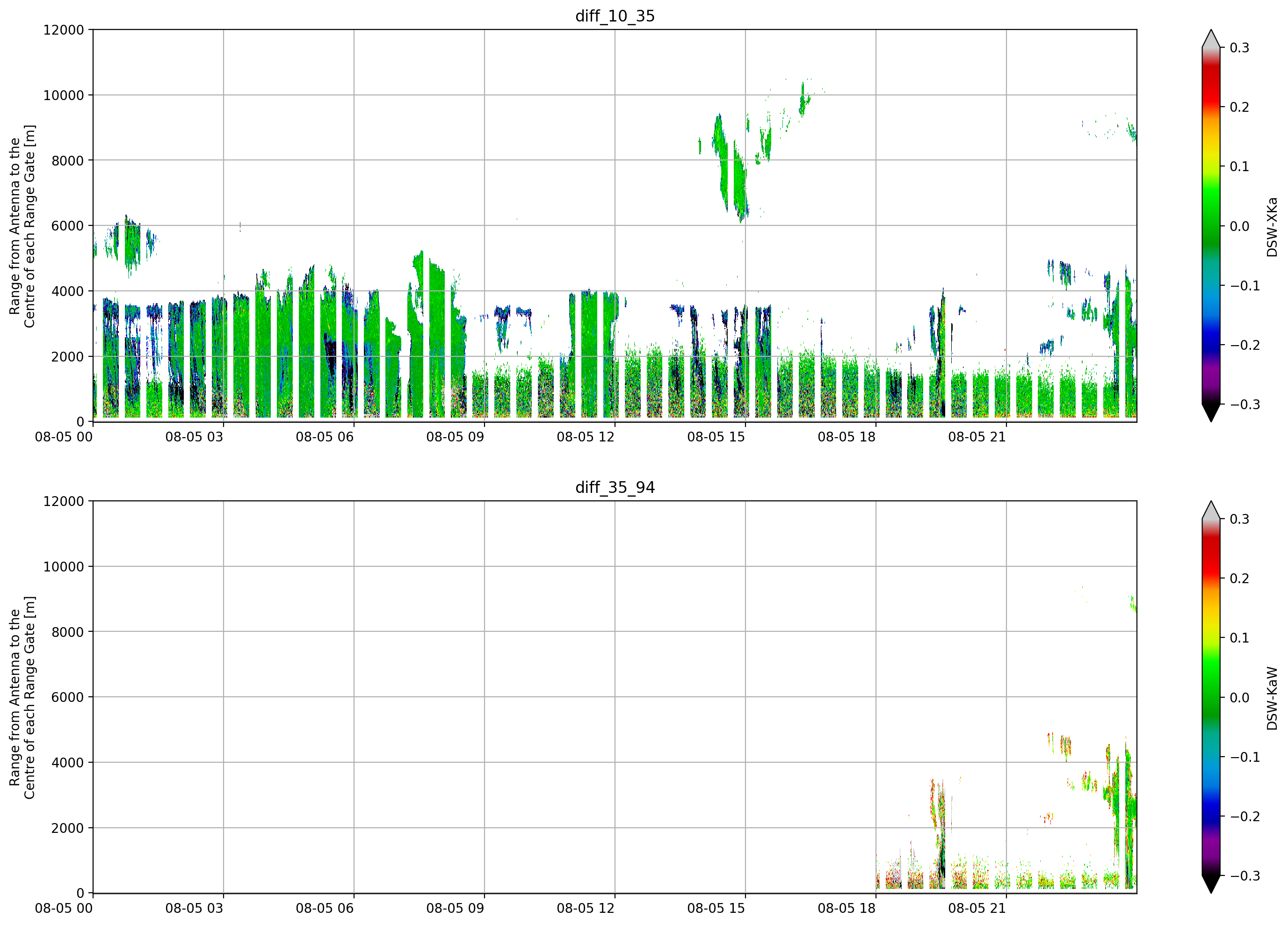1288x925 pixels.
Task: Click the −0.1 tick on DSW-KaW colorbar
Action: [x=1245, y=757]
